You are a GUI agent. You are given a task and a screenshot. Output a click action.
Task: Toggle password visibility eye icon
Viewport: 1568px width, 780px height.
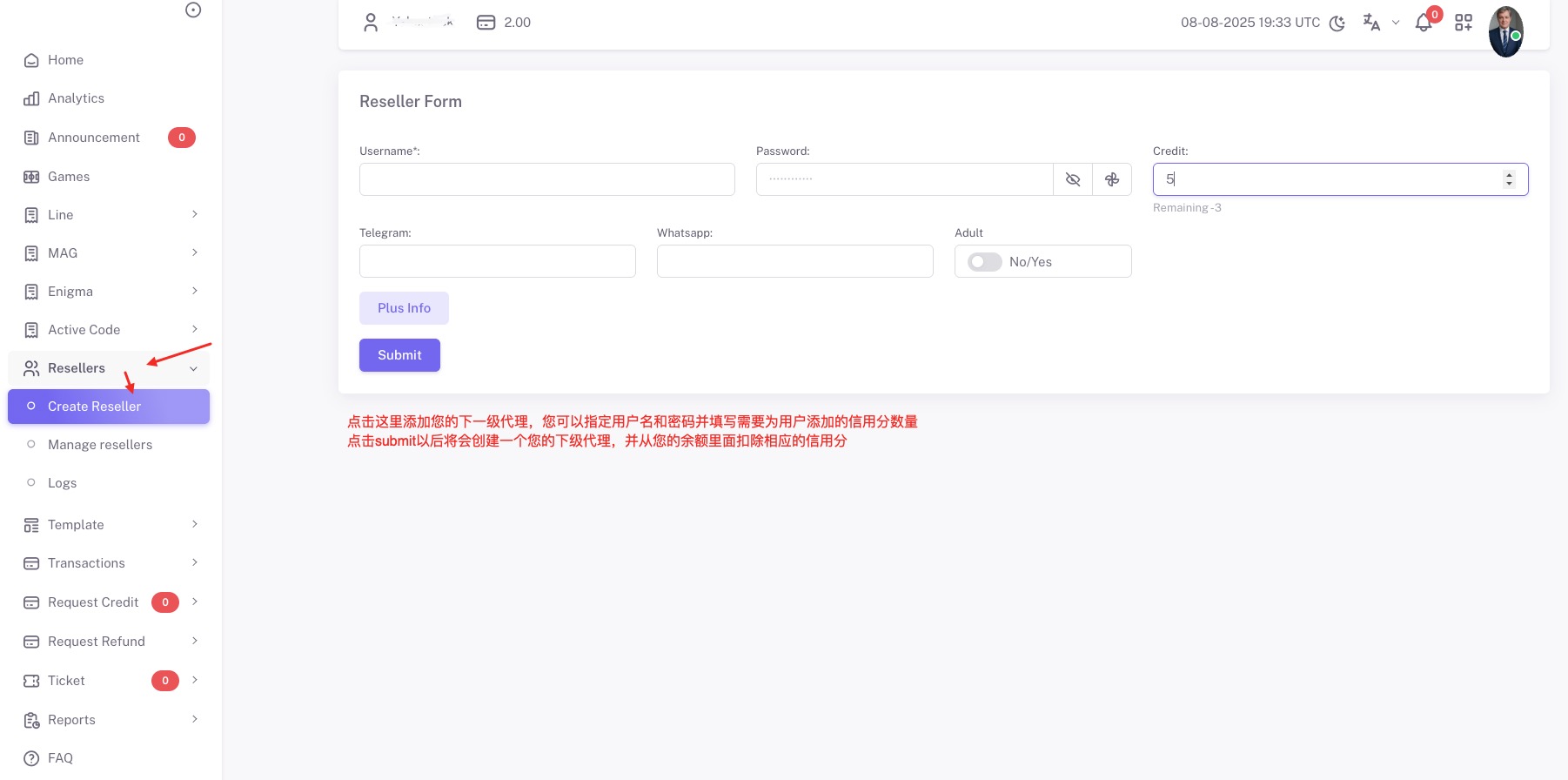(x=1073, y=179)
